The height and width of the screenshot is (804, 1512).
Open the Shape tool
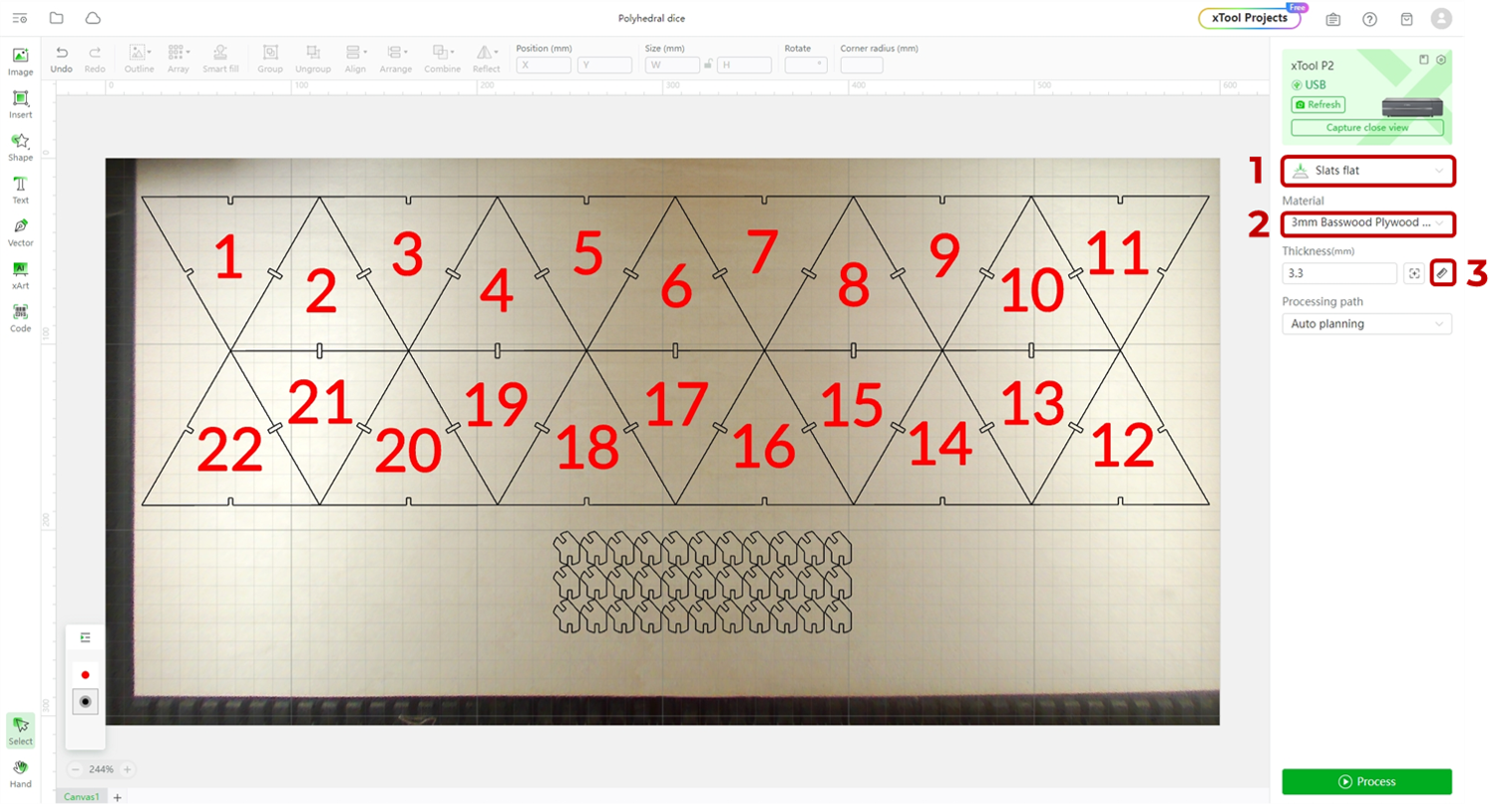point(20,147)
